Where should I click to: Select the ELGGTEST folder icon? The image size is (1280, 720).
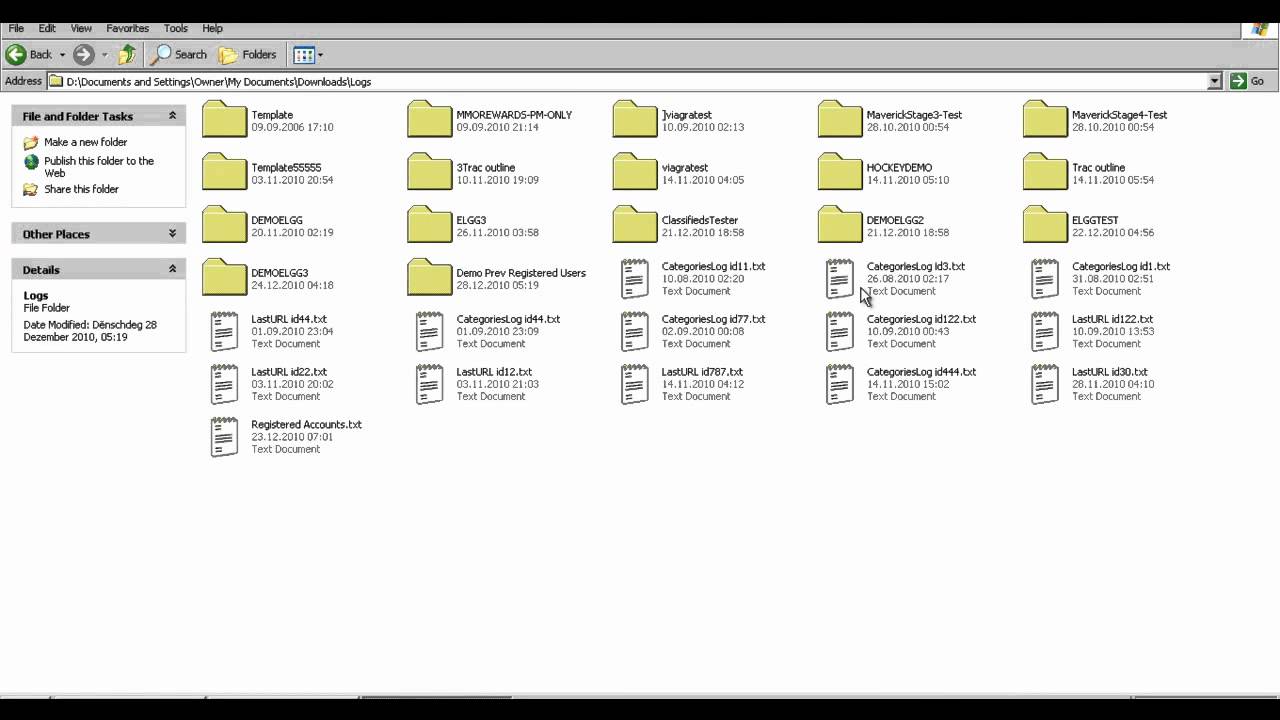pyautogui.click(x=1045, y=224)
